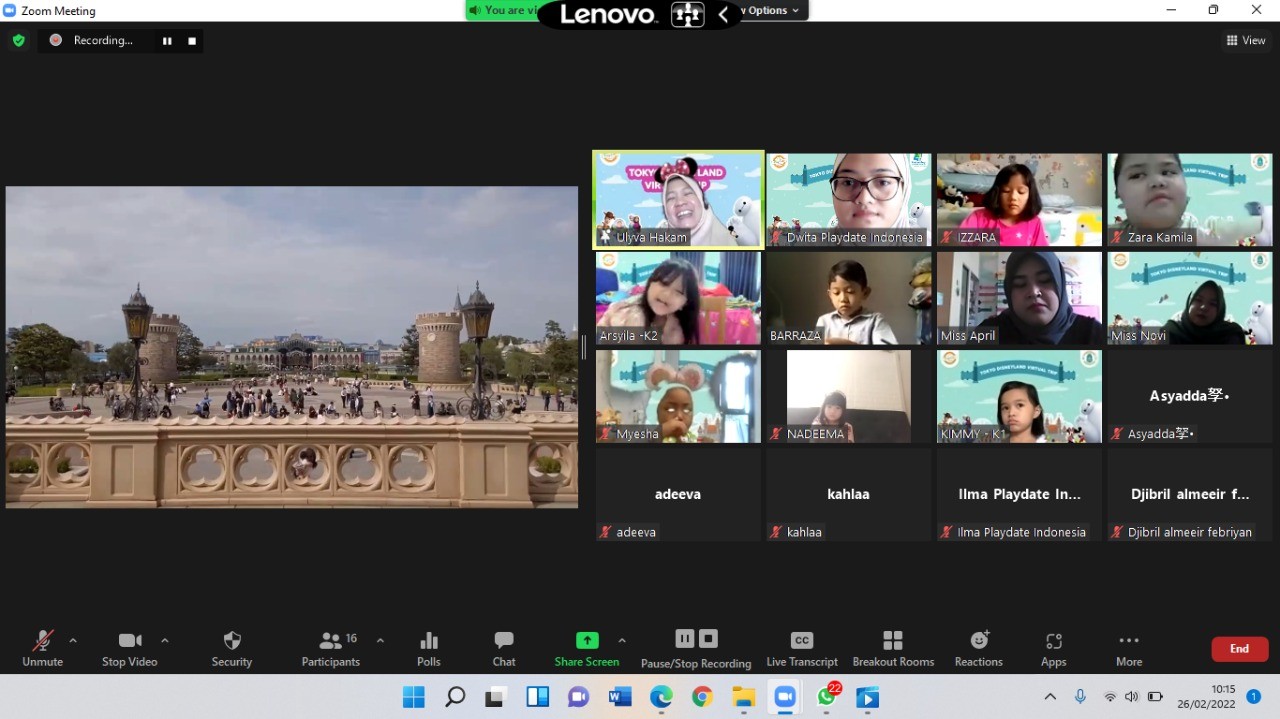Open Microsoft Word from taskbar
1280x719 pixels.
click(620, 697)
